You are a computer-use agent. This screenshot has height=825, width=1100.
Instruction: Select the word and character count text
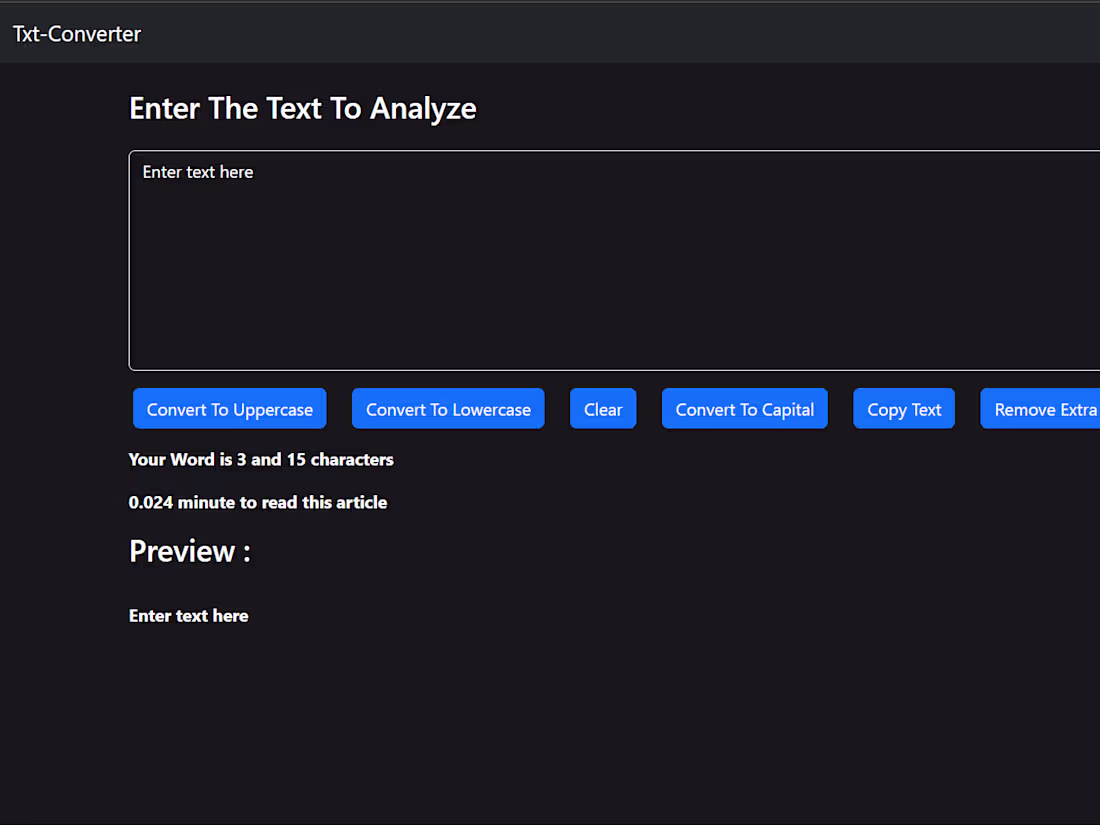pos(261,460)
